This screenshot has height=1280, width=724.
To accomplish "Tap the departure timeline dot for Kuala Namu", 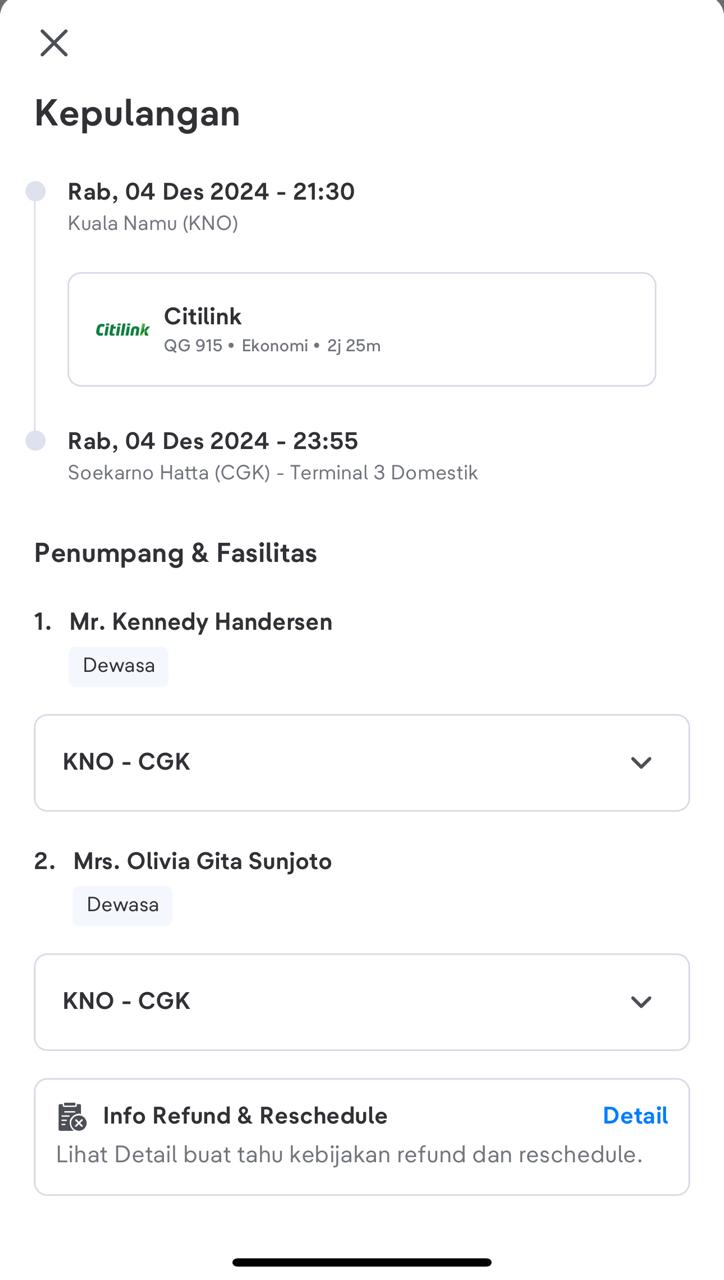I will pyautogui.click(x=36, y=191).
